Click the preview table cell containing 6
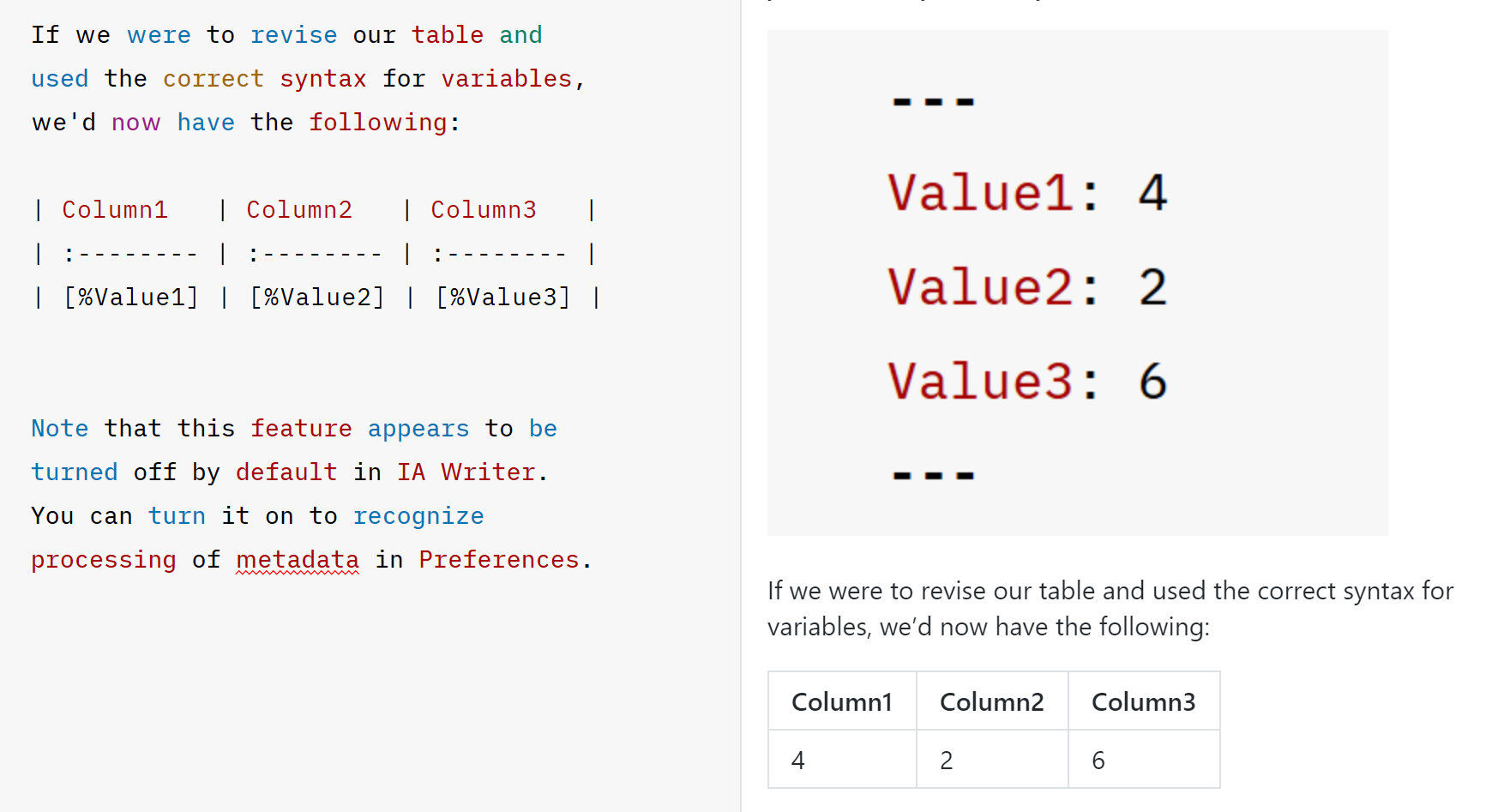 point(1144,760)
